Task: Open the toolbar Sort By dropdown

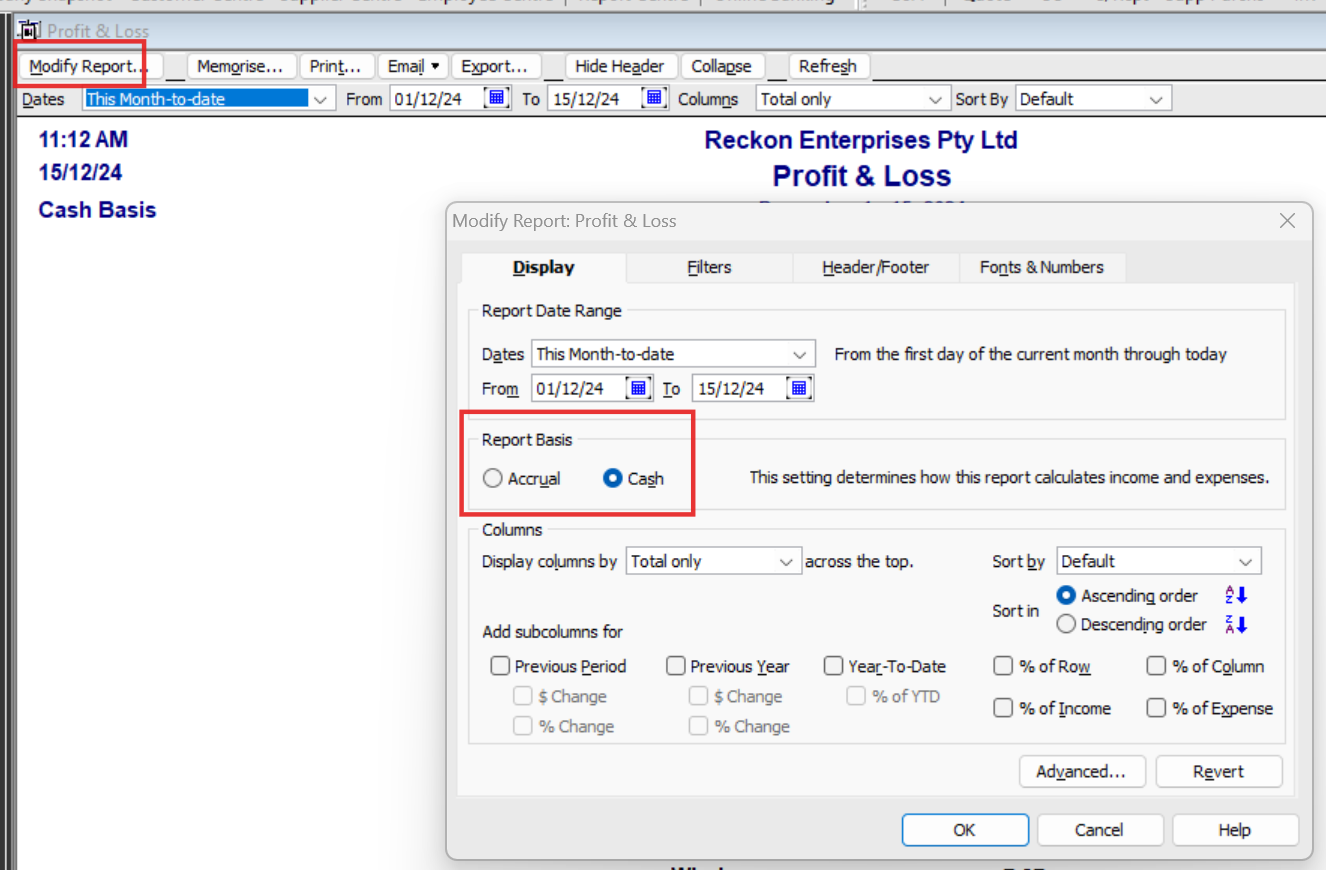Action: click(1157, 99)
